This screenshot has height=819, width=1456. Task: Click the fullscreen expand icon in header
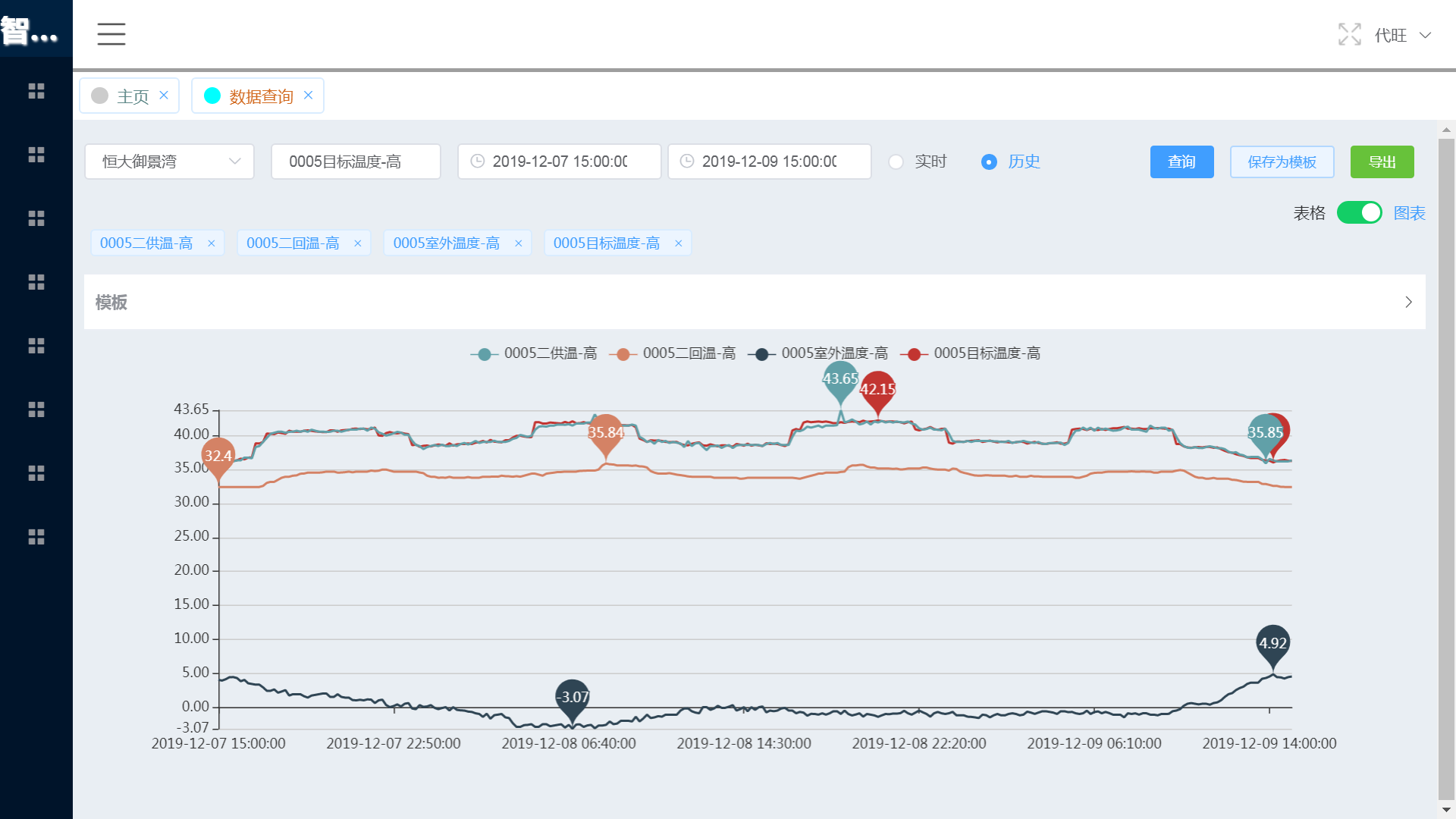1350,34
